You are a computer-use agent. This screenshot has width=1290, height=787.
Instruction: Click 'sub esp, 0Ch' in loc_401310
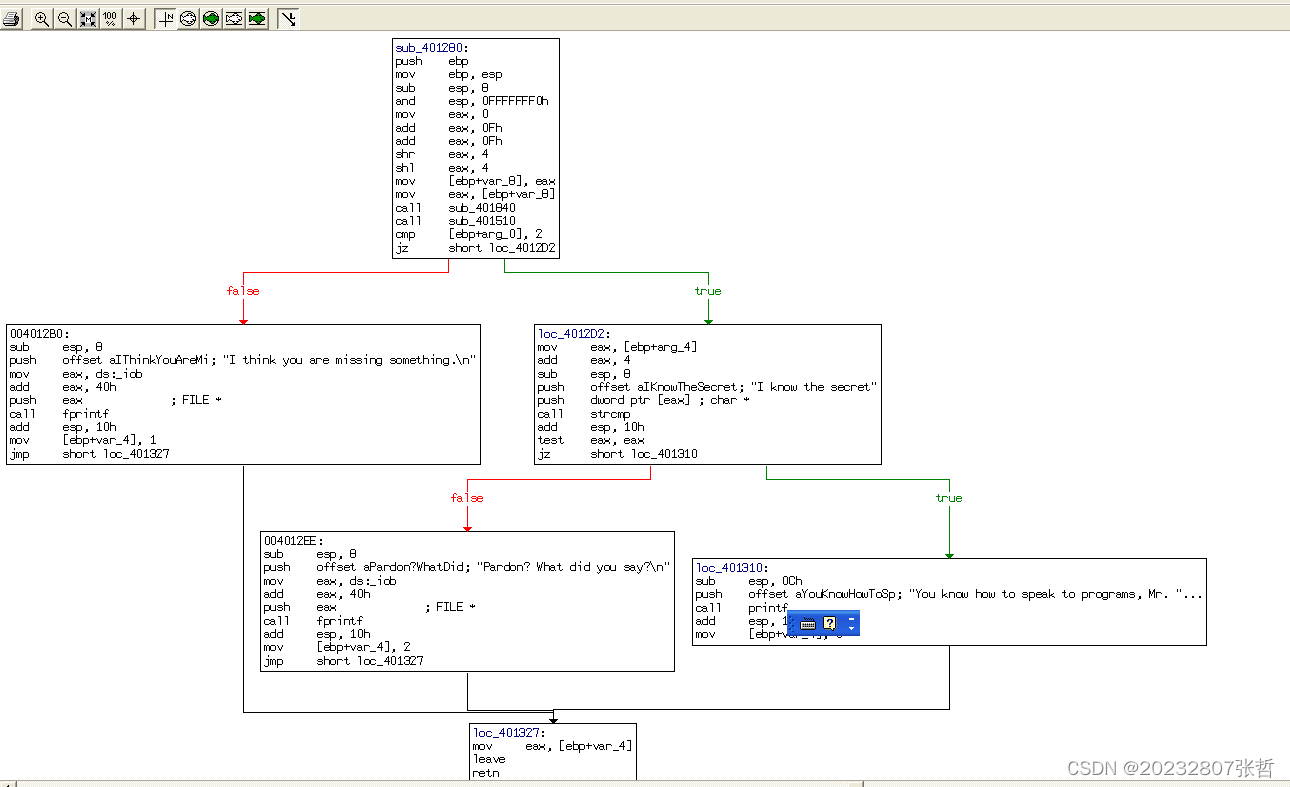pyautogui.click(x=749, y=581)
